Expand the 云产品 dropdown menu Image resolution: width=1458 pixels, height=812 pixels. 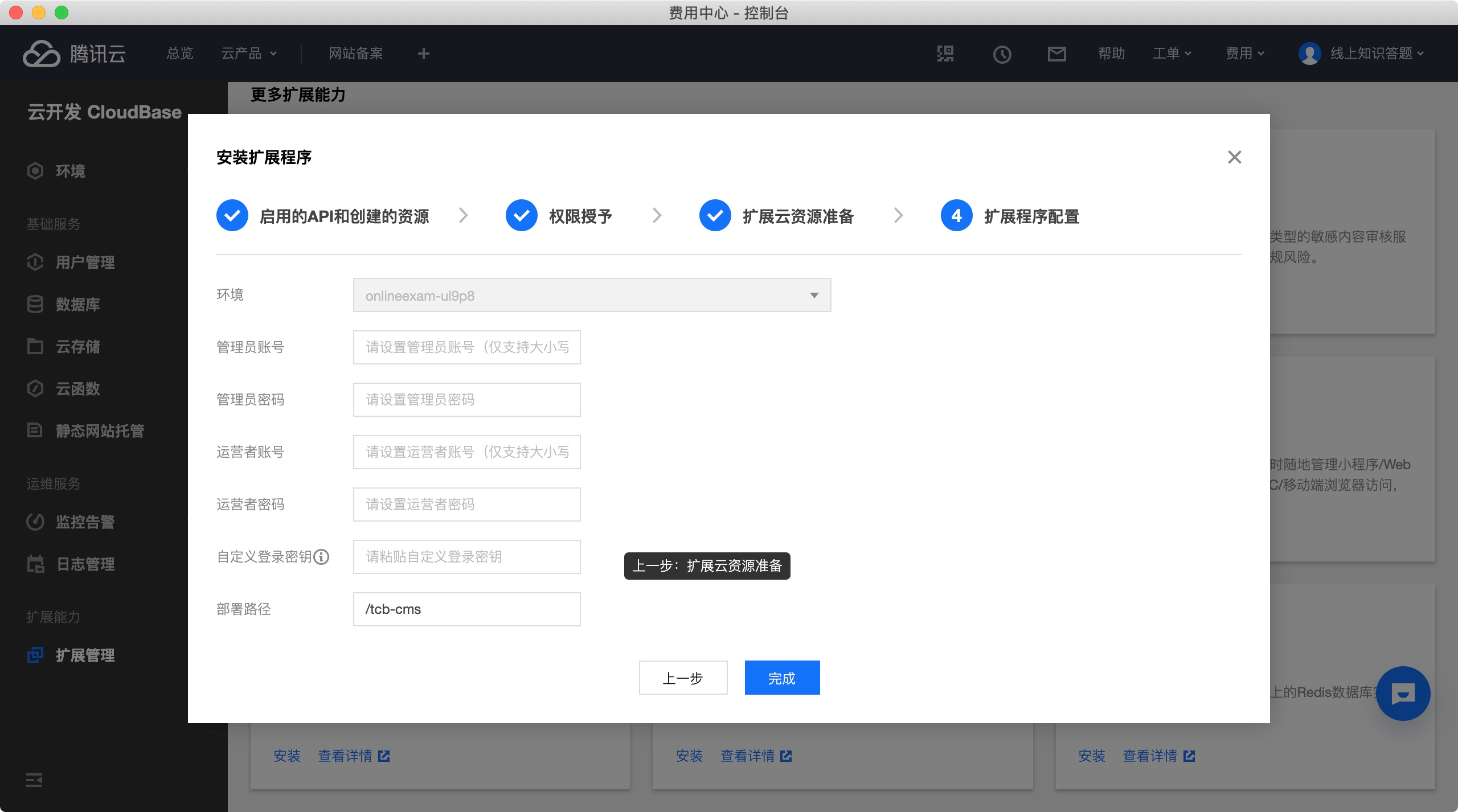click(249, 54)
